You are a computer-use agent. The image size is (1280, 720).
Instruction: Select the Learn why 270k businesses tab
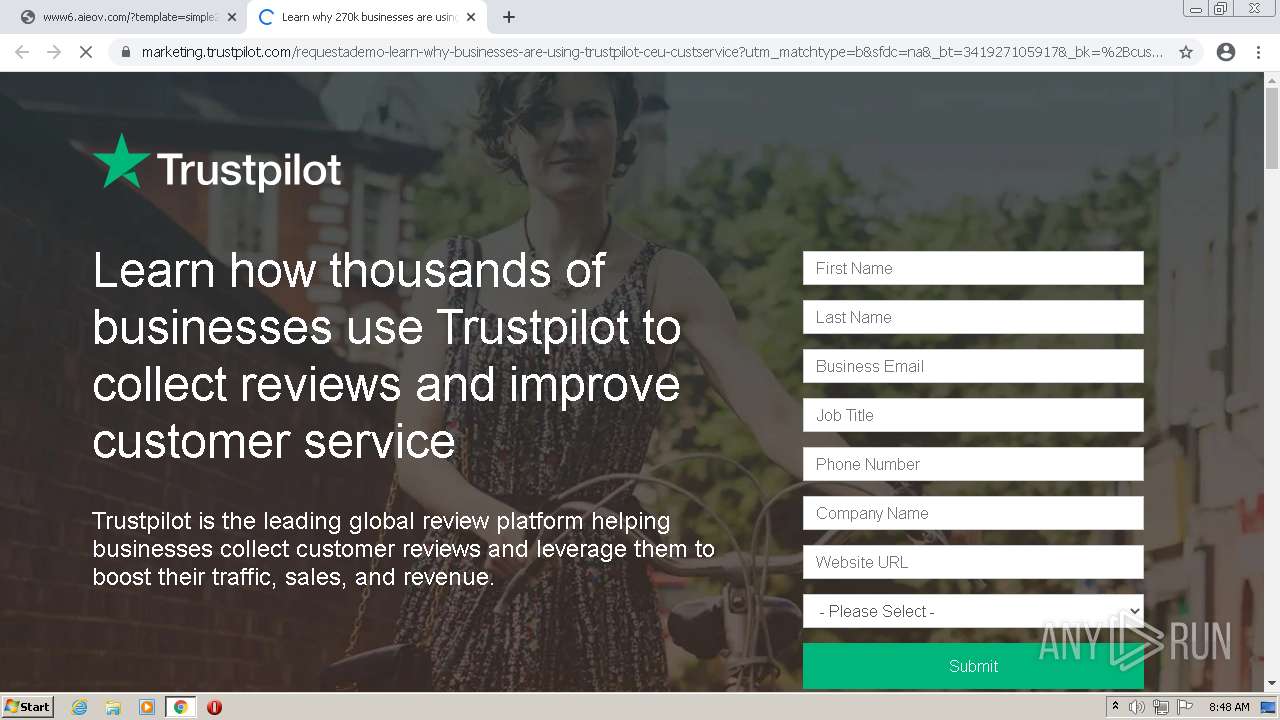click(x=367, y=17)
